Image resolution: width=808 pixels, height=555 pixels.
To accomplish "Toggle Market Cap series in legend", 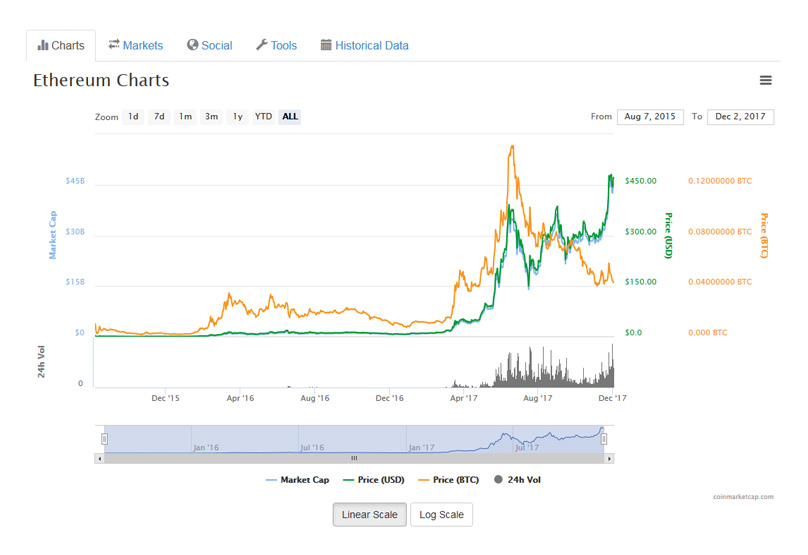I will 297,480.
